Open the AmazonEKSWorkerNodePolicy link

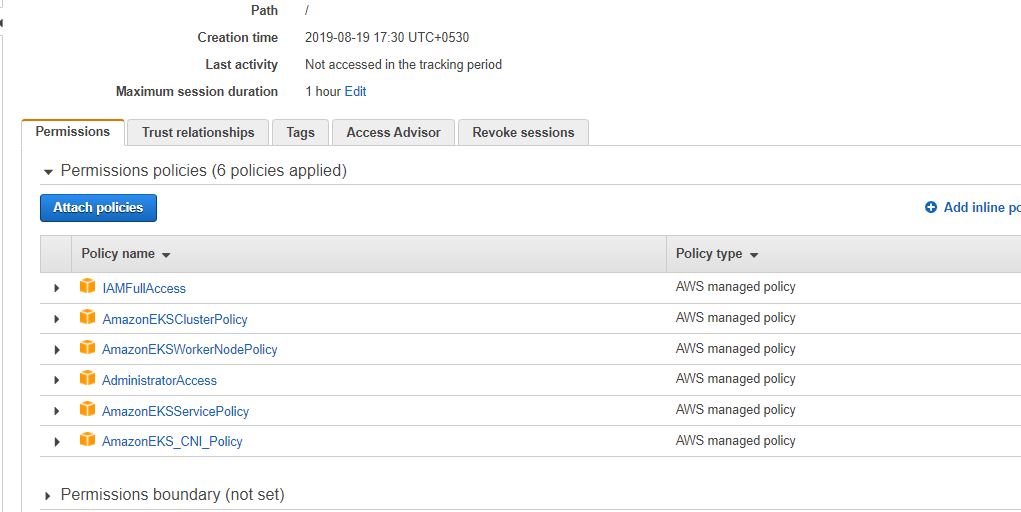tap(189, 349)
